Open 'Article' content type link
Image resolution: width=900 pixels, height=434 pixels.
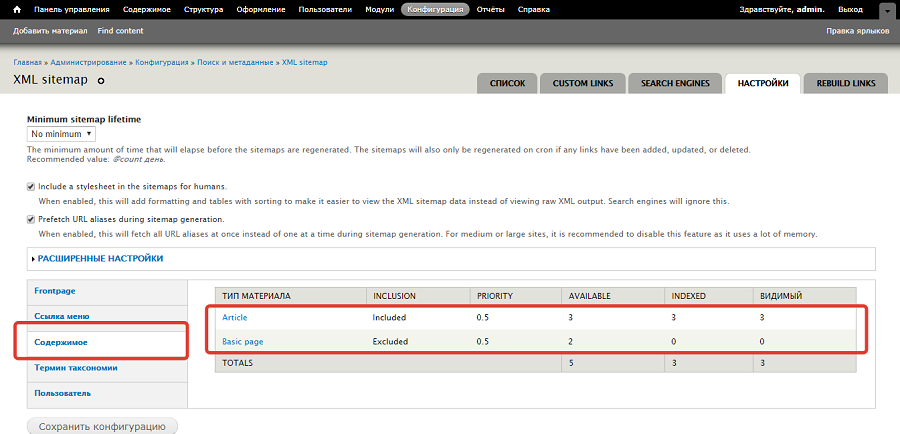point(235,317)
